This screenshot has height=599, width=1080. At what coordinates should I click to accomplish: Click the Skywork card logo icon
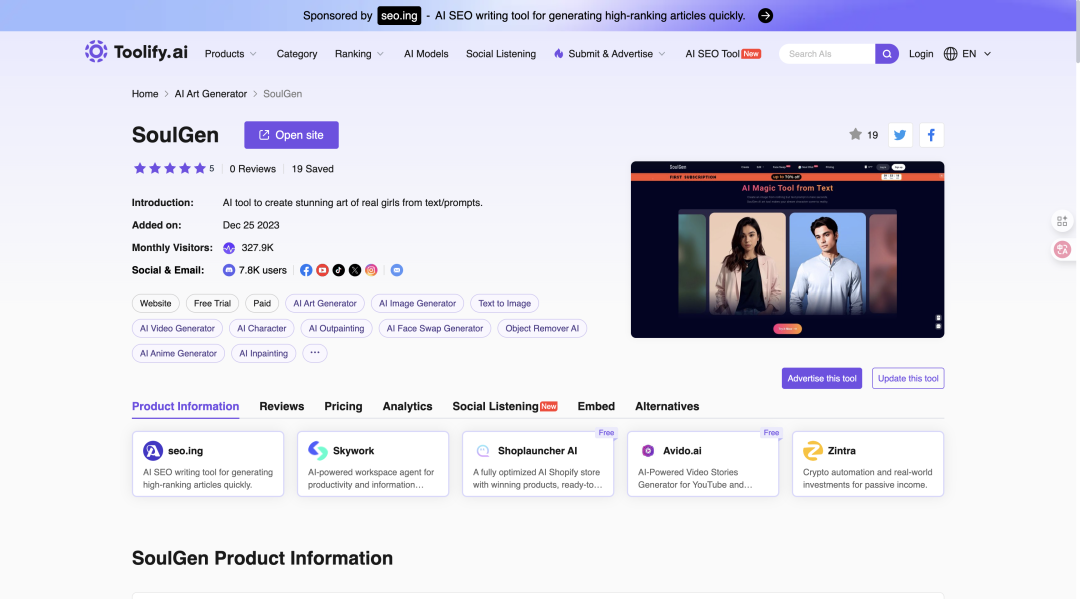[318, 450]
